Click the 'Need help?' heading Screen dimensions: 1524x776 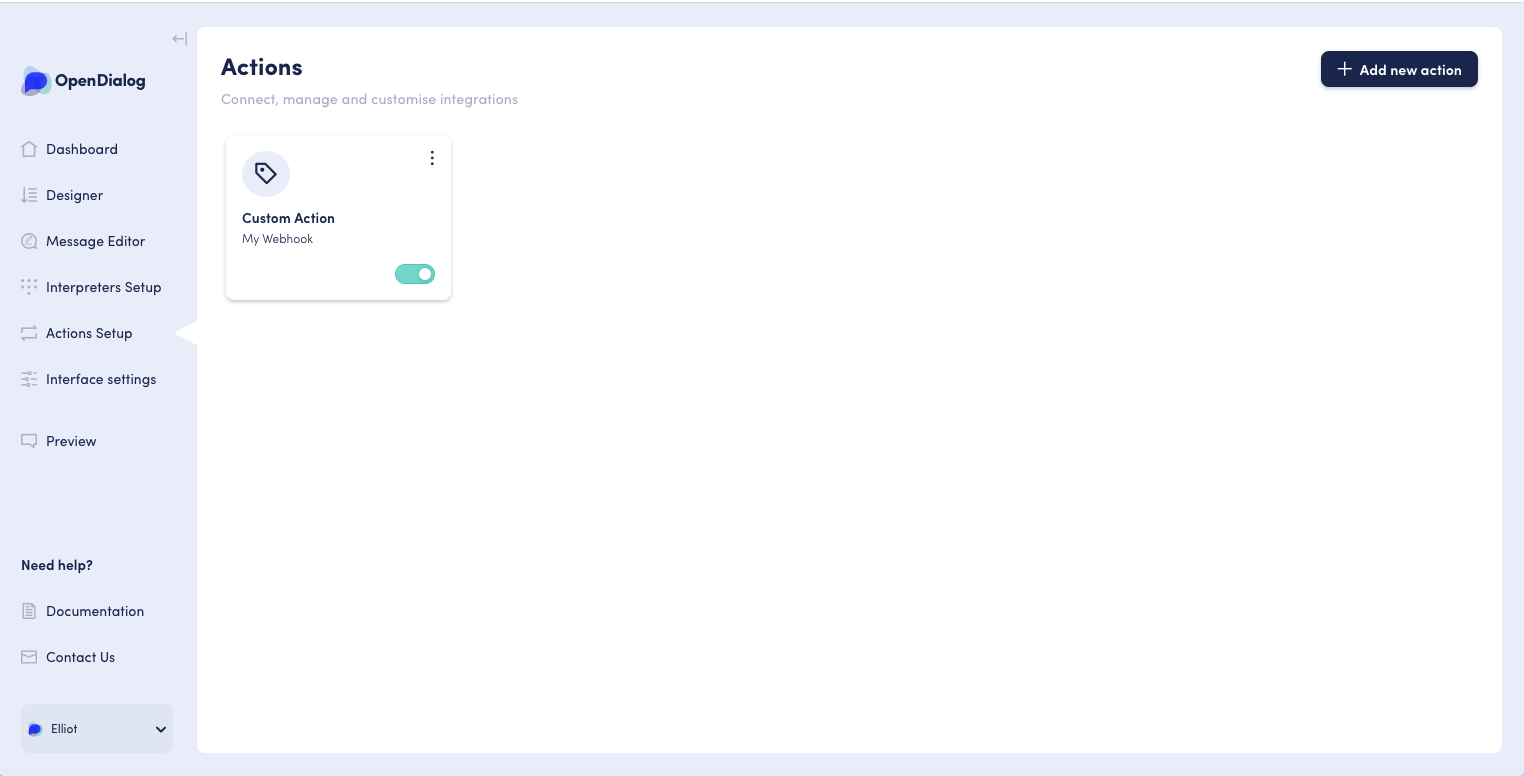tap(57, 565)
